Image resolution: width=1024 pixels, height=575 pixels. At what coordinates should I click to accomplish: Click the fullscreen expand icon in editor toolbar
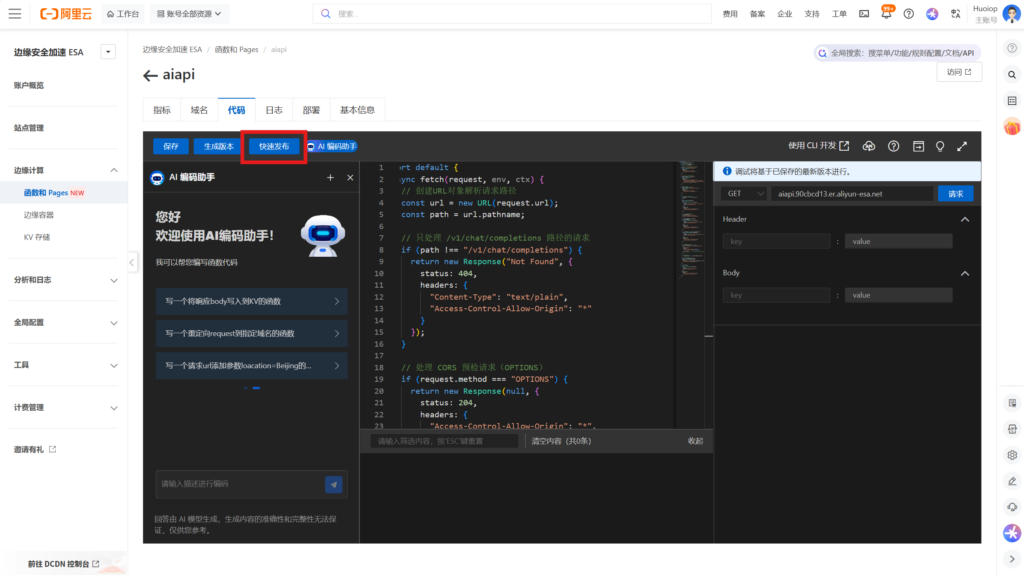click(x=962, y=146)
